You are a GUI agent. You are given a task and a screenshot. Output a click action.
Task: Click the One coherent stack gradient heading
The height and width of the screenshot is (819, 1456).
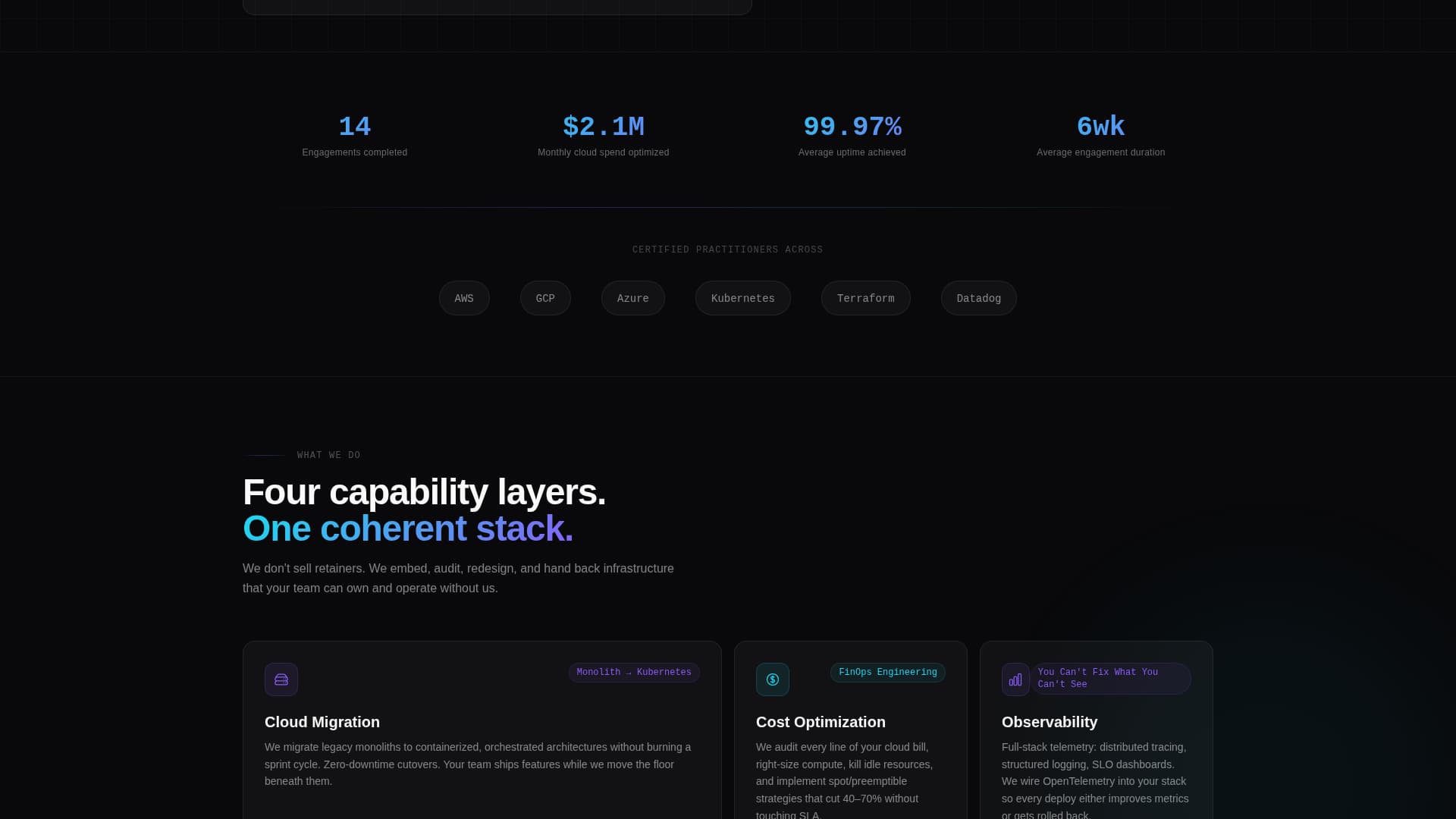click(x=408, y=529)
